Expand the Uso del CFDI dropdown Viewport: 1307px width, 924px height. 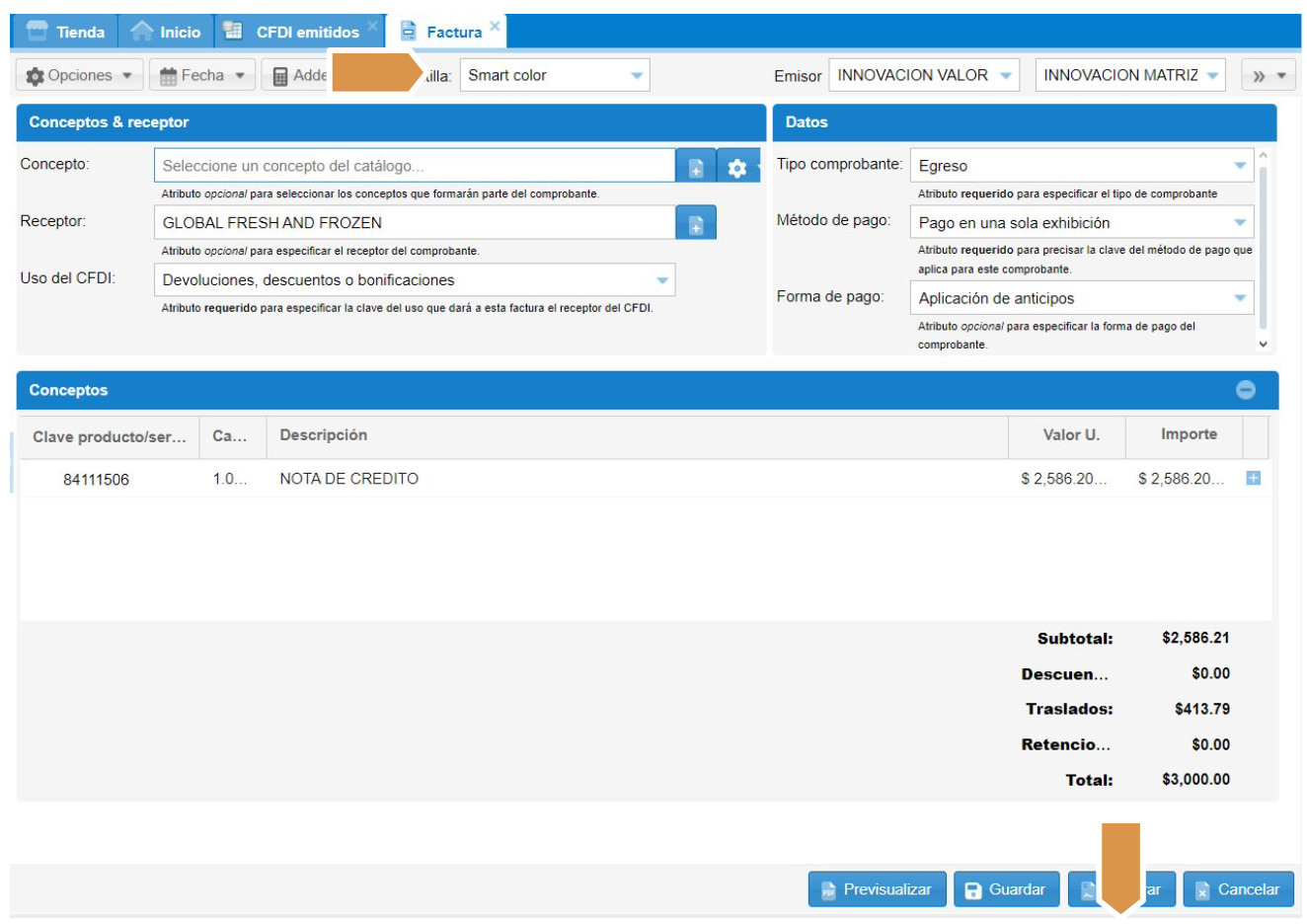click(x=662, y=280)
